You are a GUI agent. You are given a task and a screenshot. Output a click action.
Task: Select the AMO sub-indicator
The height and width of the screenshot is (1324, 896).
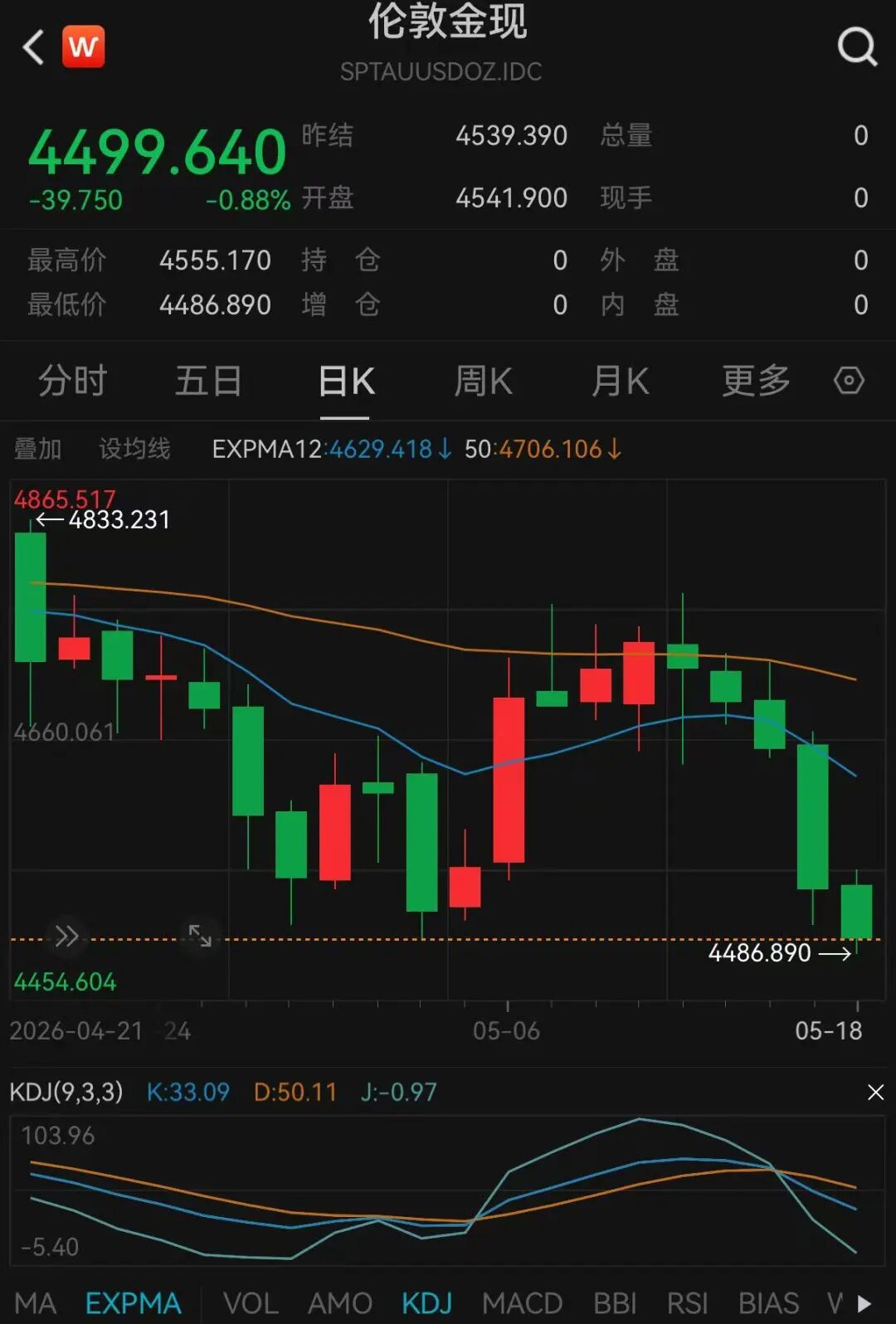pyautogui.click(x=340, y=1302)
